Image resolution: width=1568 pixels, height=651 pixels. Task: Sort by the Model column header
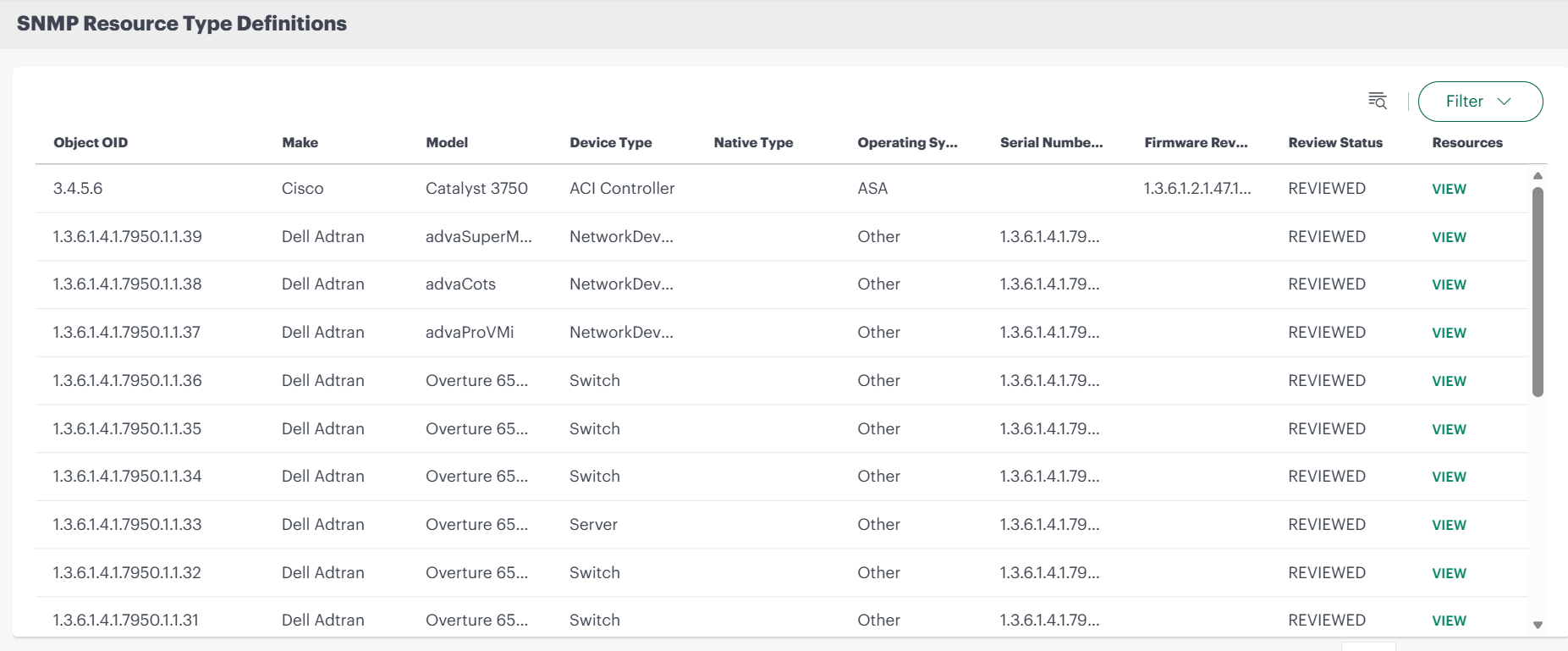pyautogui.click(x=447, y=142)
